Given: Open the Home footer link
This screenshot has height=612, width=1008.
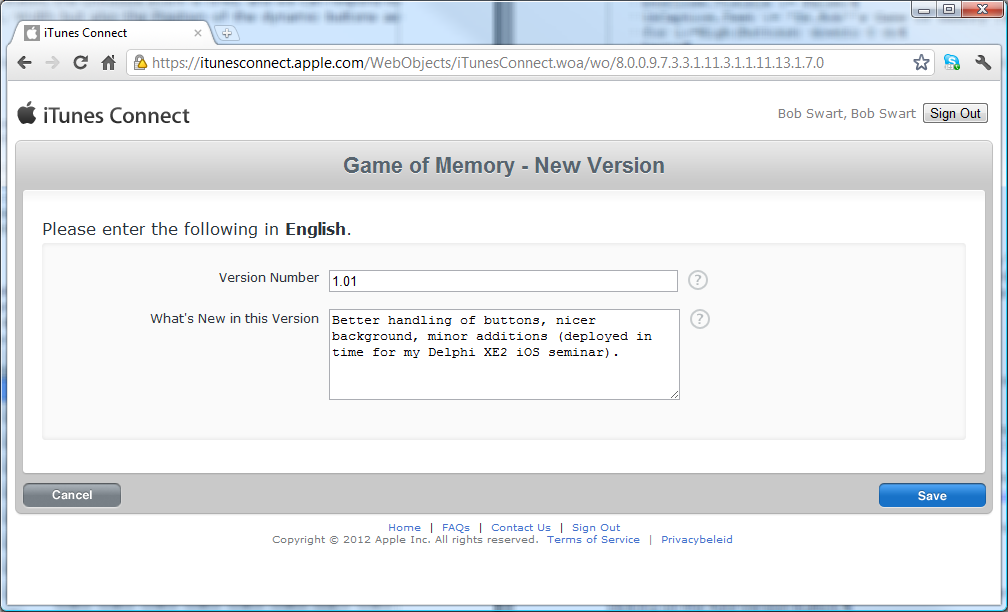Looking at the screenshot, I should coord(404,527).
